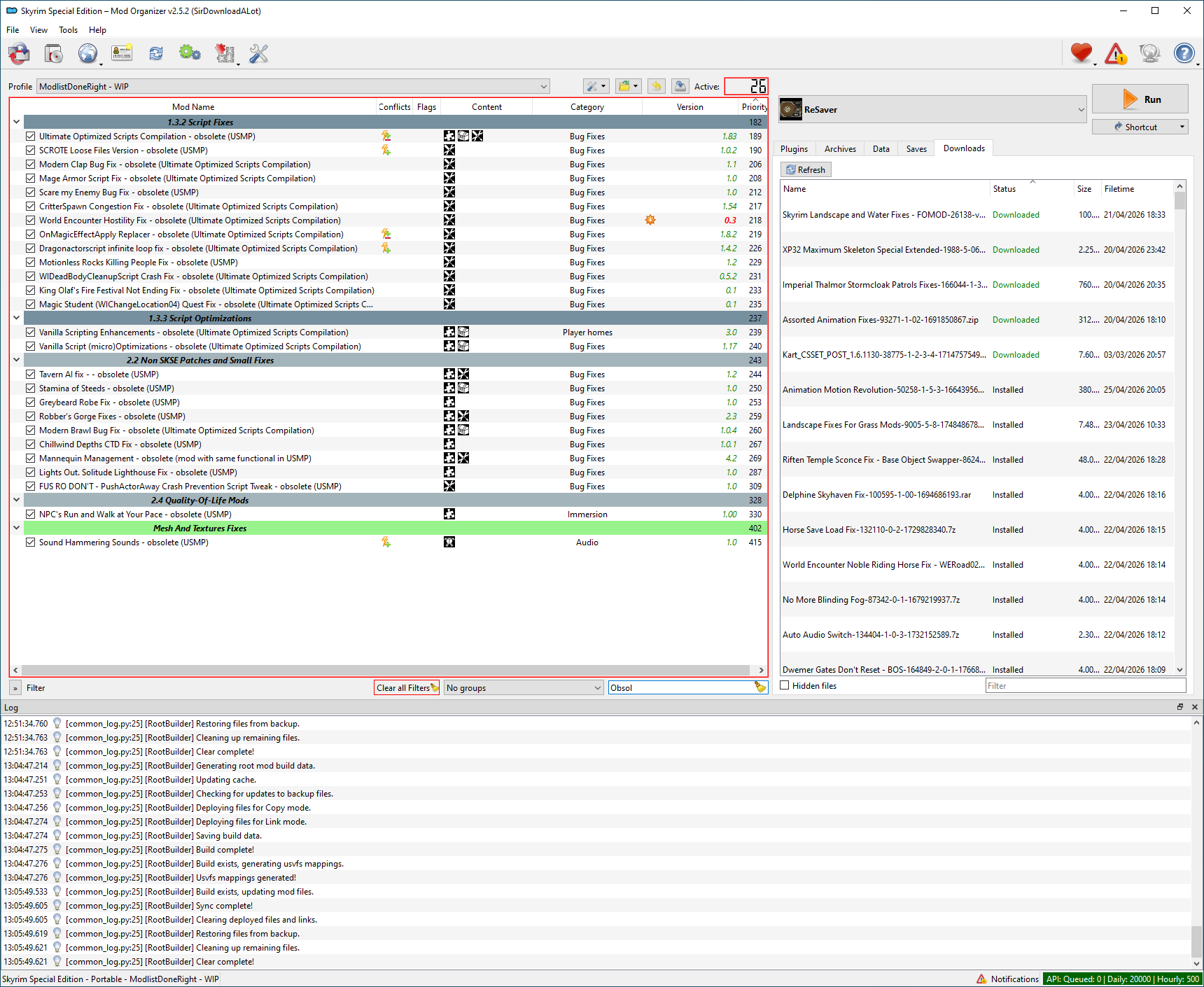Screen dimensions: 1204x987
Task: Disable Stamina of Steeds mod
Action: coord(31,388)
